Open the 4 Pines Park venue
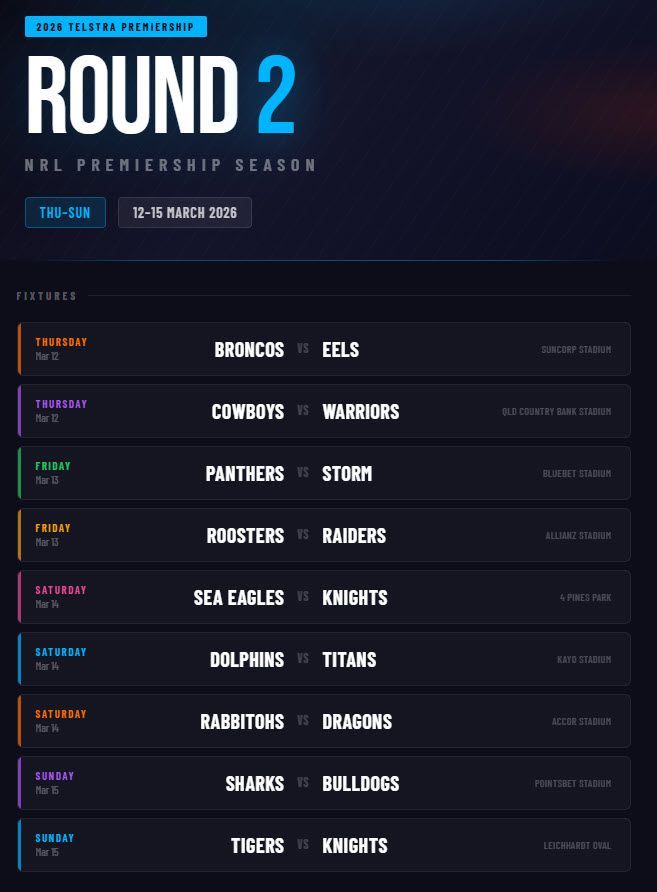Screen dimensions: 657x892 tap(585, 598)
